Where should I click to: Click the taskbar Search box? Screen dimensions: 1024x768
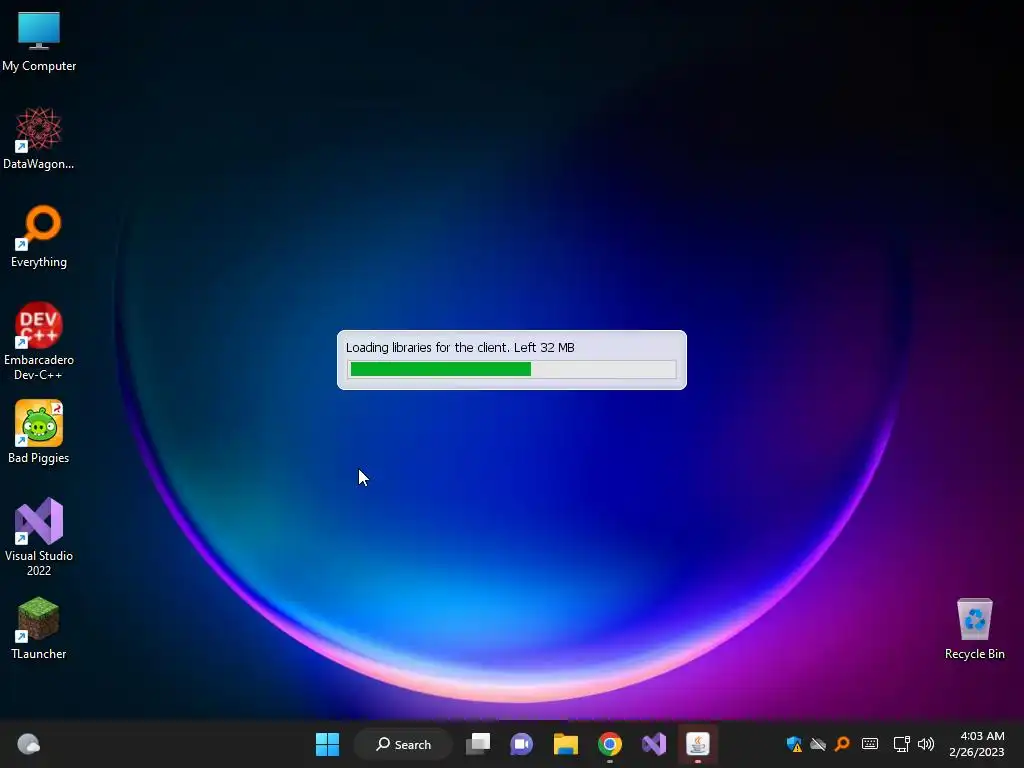pos(403,744)
